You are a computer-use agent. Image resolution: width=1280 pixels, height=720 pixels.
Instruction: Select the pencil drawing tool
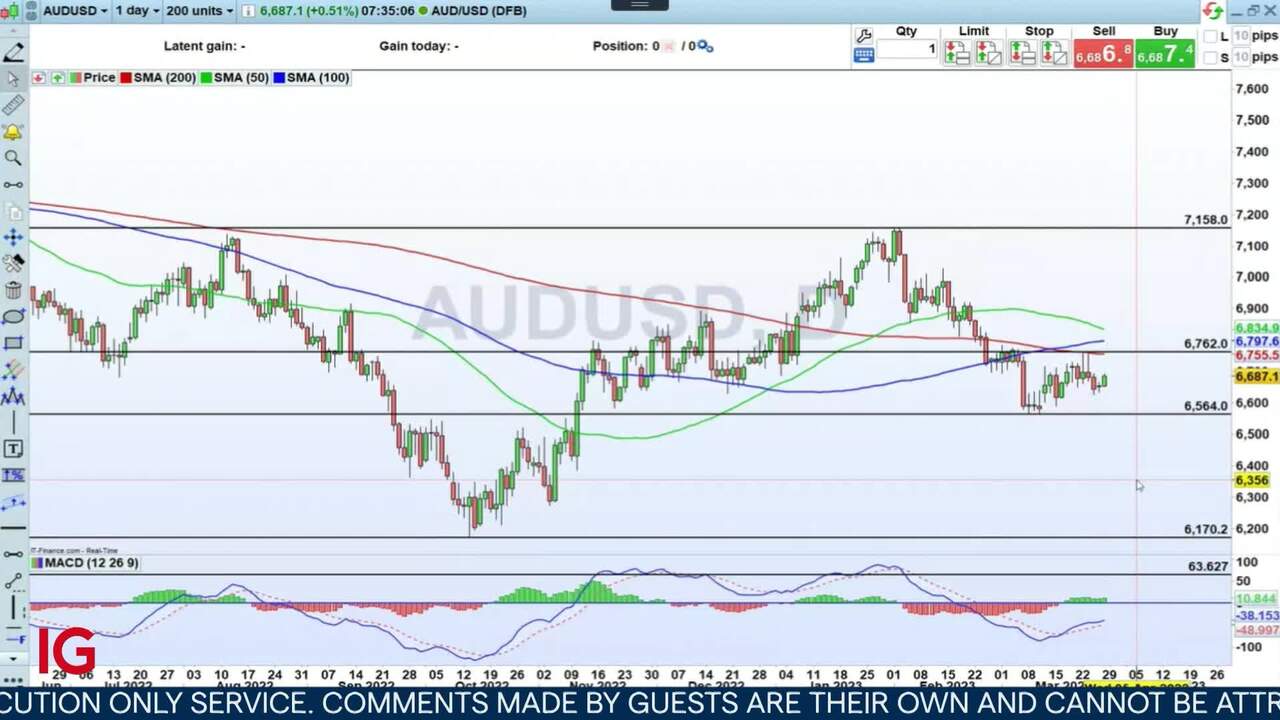(x=13, y=53)
